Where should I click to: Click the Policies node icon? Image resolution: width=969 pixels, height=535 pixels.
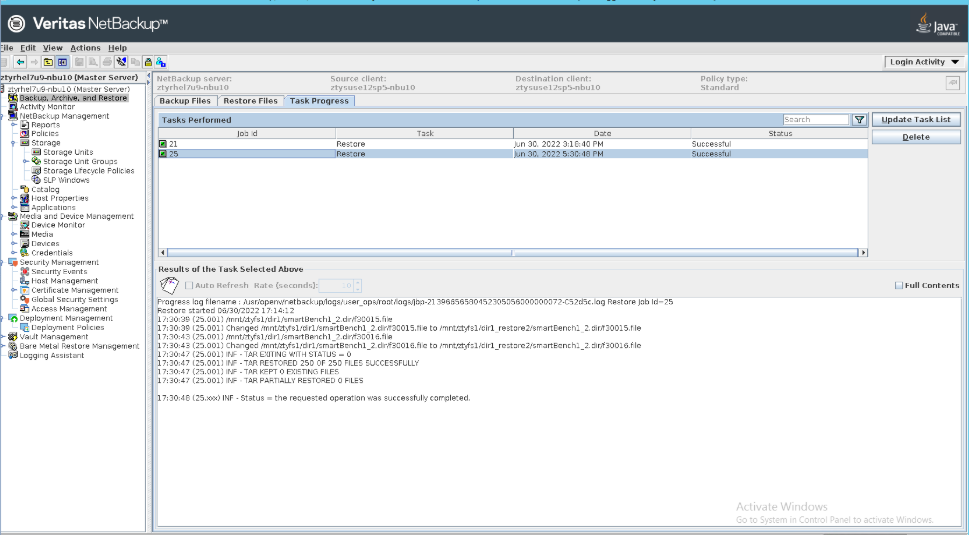(25, 133)
